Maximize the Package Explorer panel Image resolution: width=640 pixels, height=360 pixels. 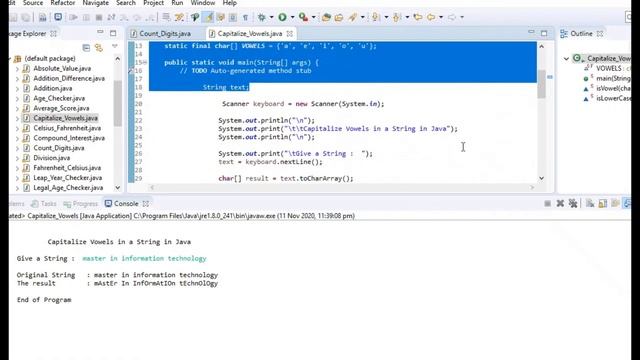pyautogui.click(x=113, y=33)
